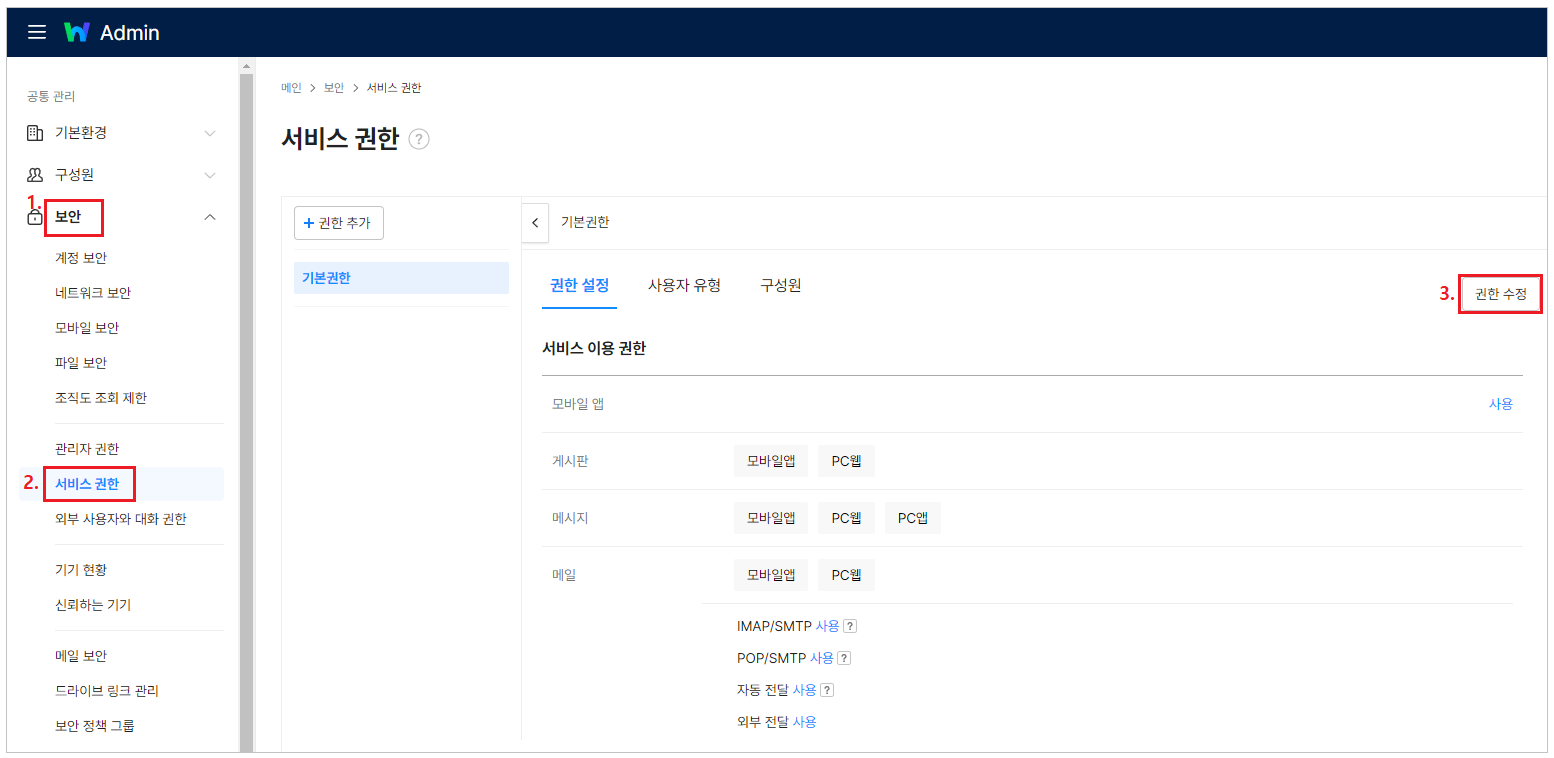
Task: Click 모바일앱 tag in 메시지 row
Action: click(x=771, y=518)
